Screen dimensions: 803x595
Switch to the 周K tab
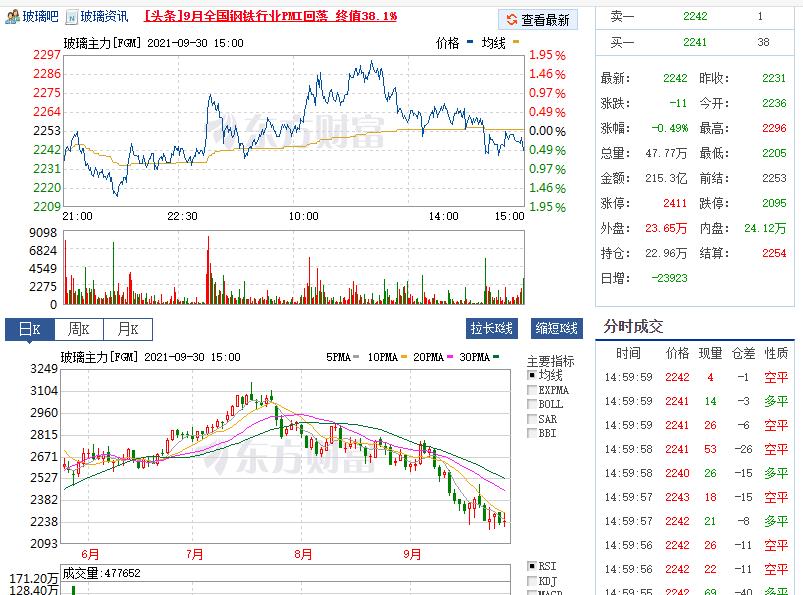[79, 329]
